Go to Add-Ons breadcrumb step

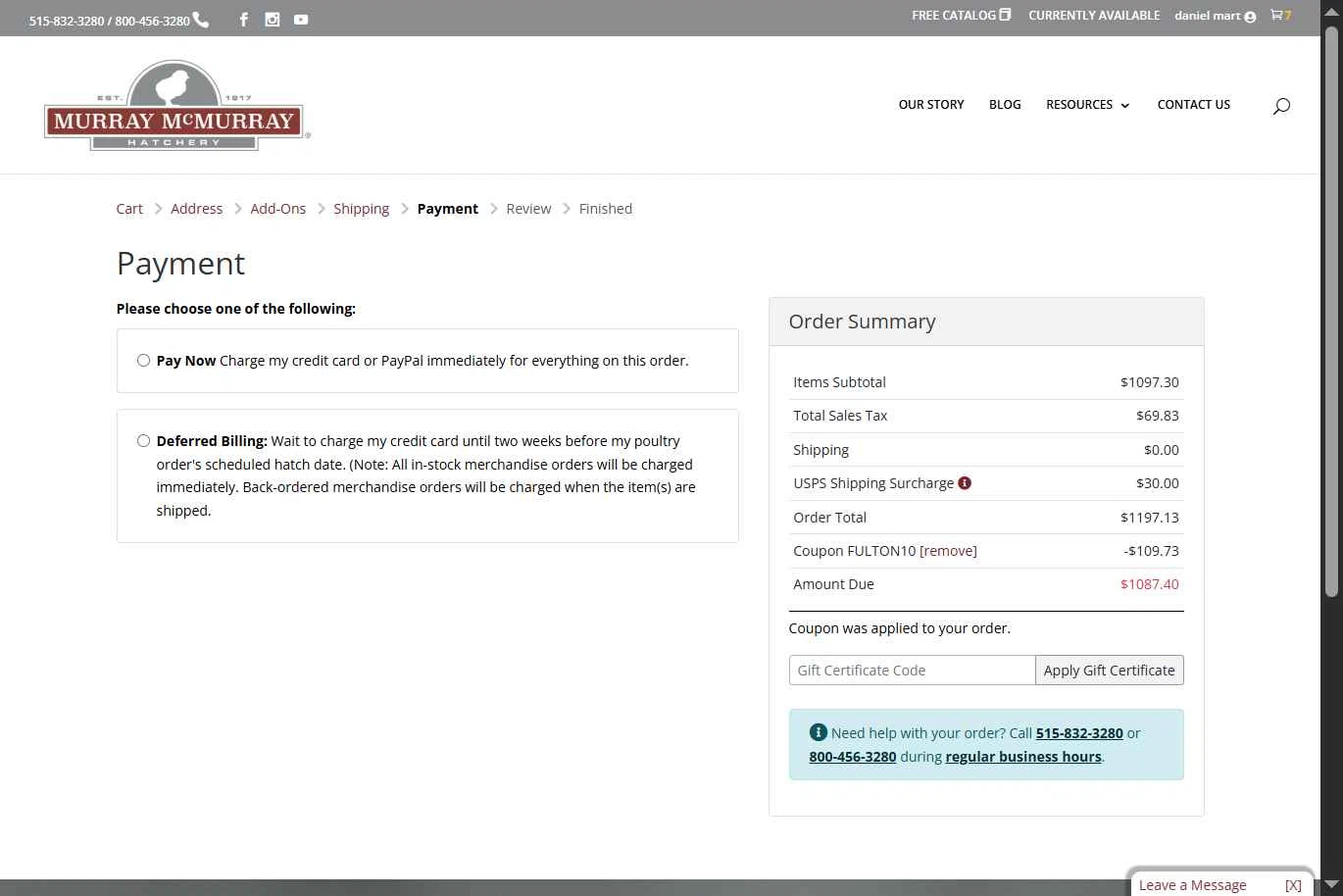click(277, 209)
